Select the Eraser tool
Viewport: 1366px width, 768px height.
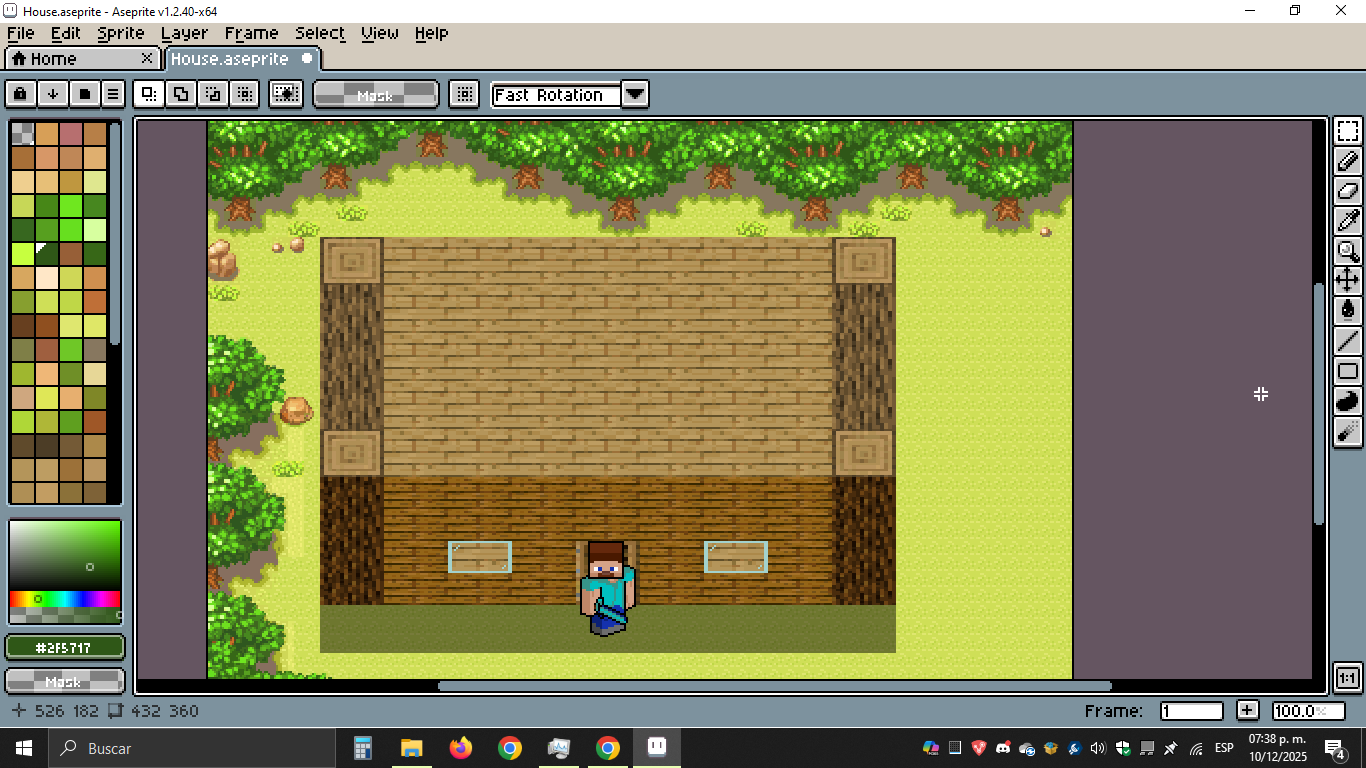pyautogui.click(x=1348, y=191)
